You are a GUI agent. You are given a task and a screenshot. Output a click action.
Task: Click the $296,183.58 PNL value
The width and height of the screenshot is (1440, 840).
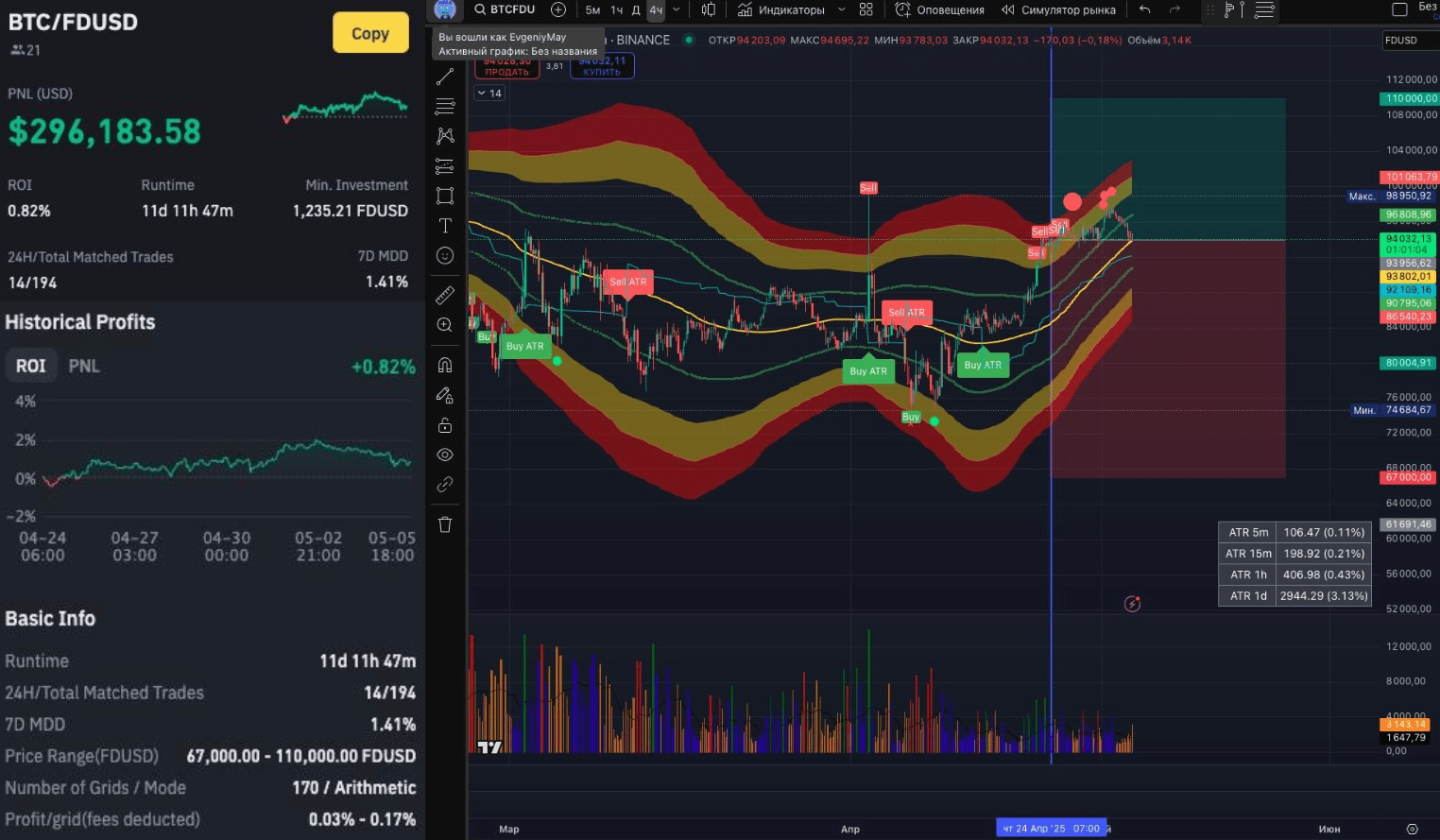coord(105,131)
